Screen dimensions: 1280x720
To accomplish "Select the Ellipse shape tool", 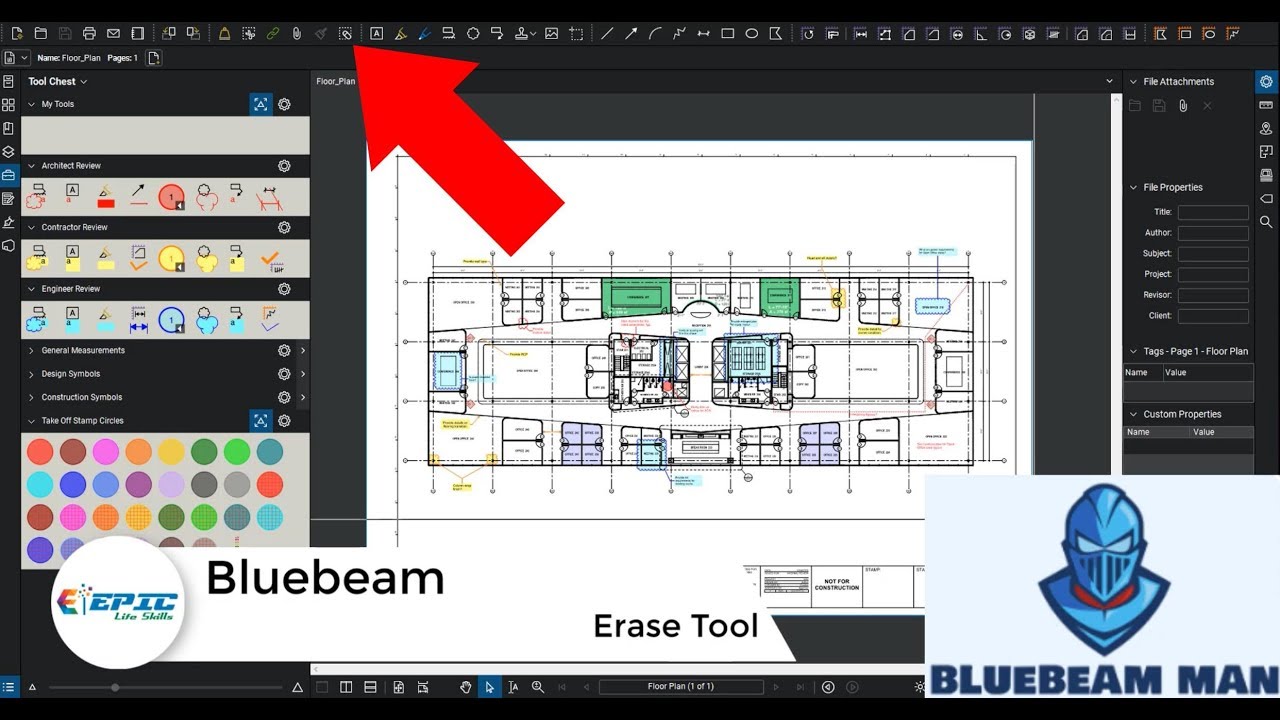I will click(x=751, y=33).
